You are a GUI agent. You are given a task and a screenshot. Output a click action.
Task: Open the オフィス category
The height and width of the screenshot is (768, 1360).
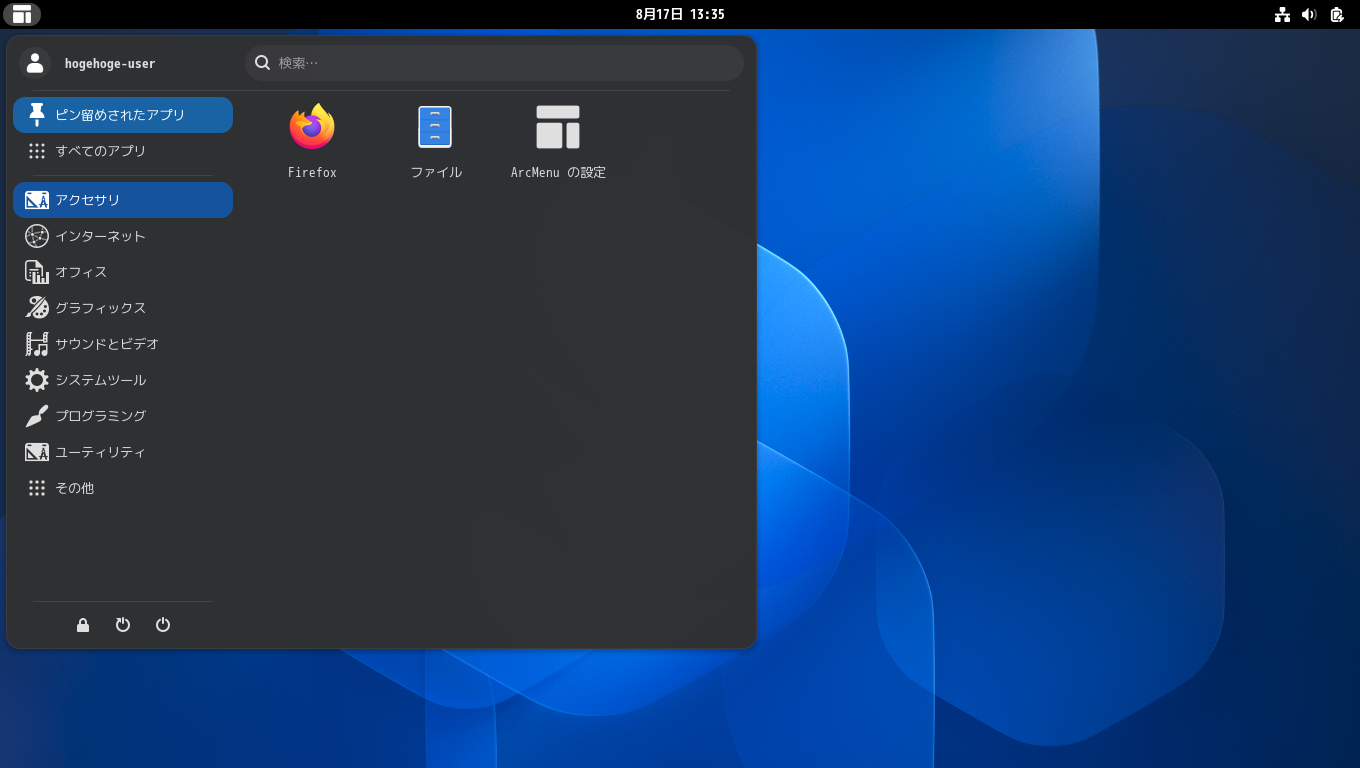[x=123, y=272]
